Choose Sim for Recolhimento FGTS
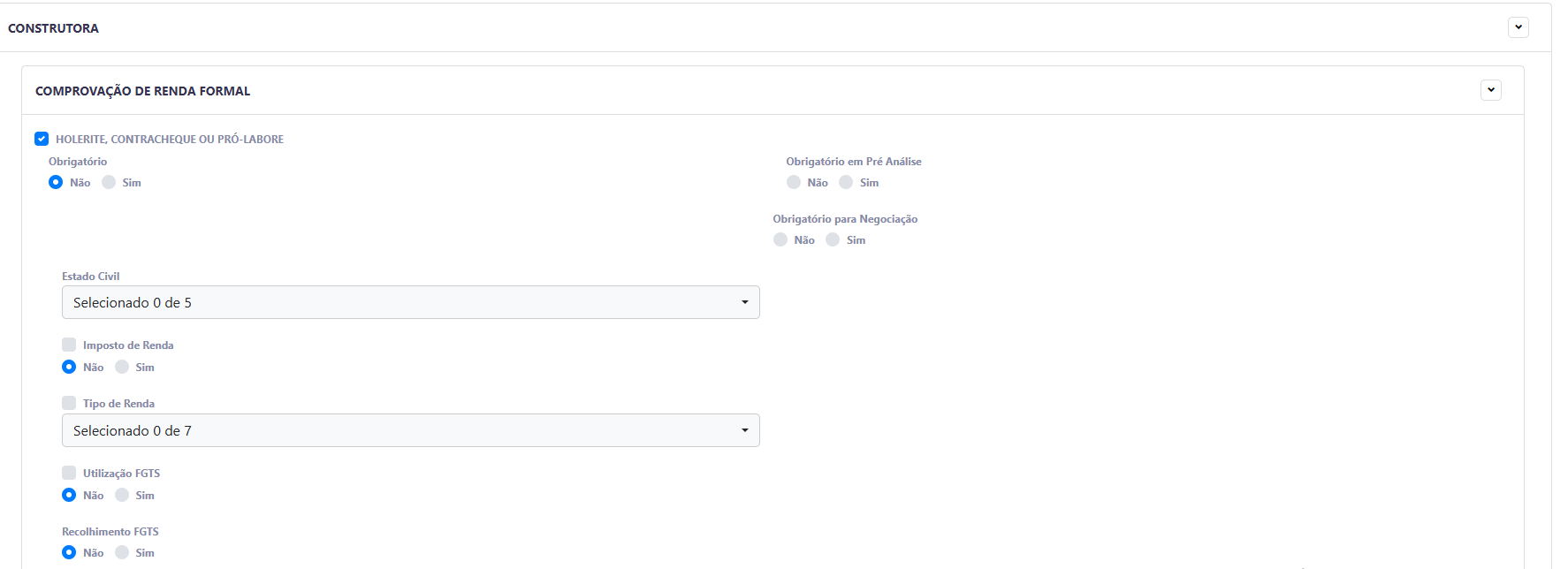 click(122, 552)
